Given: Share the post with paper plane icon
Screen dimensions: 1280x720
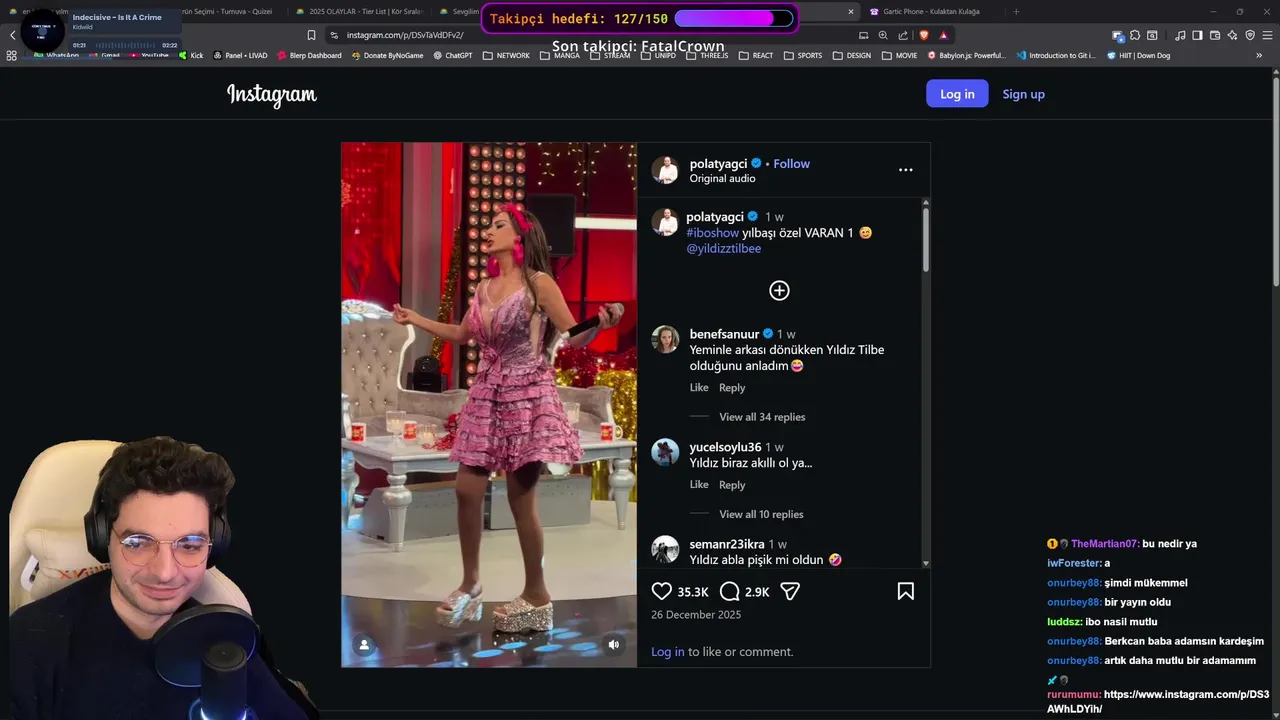Looking at the screenshot, I should [x=790, y=591].
